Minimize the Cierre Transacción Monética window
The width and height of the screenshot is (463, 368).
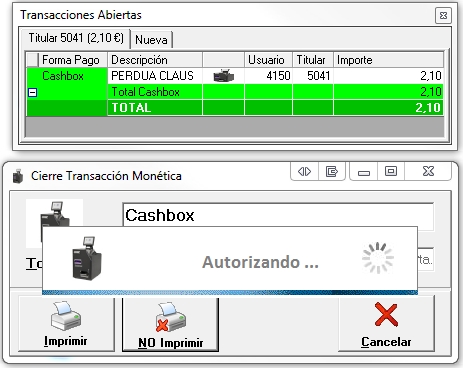(364, 171)
